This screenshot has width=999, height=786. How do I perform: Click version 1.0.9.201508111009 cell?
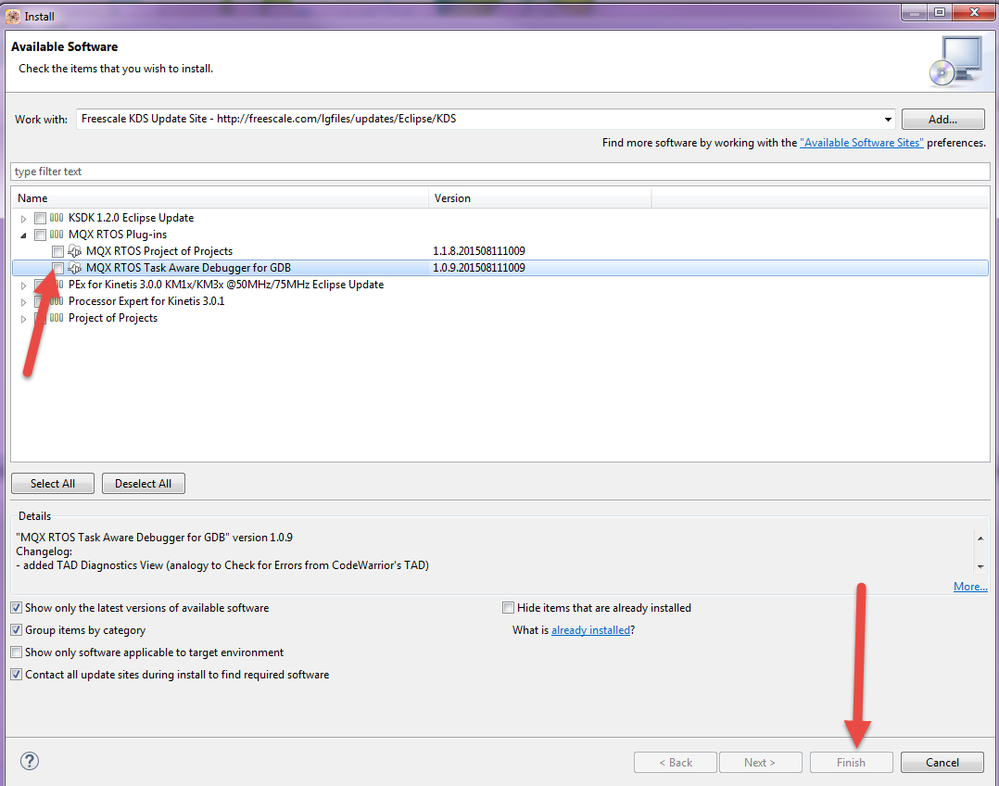point(479,268)
